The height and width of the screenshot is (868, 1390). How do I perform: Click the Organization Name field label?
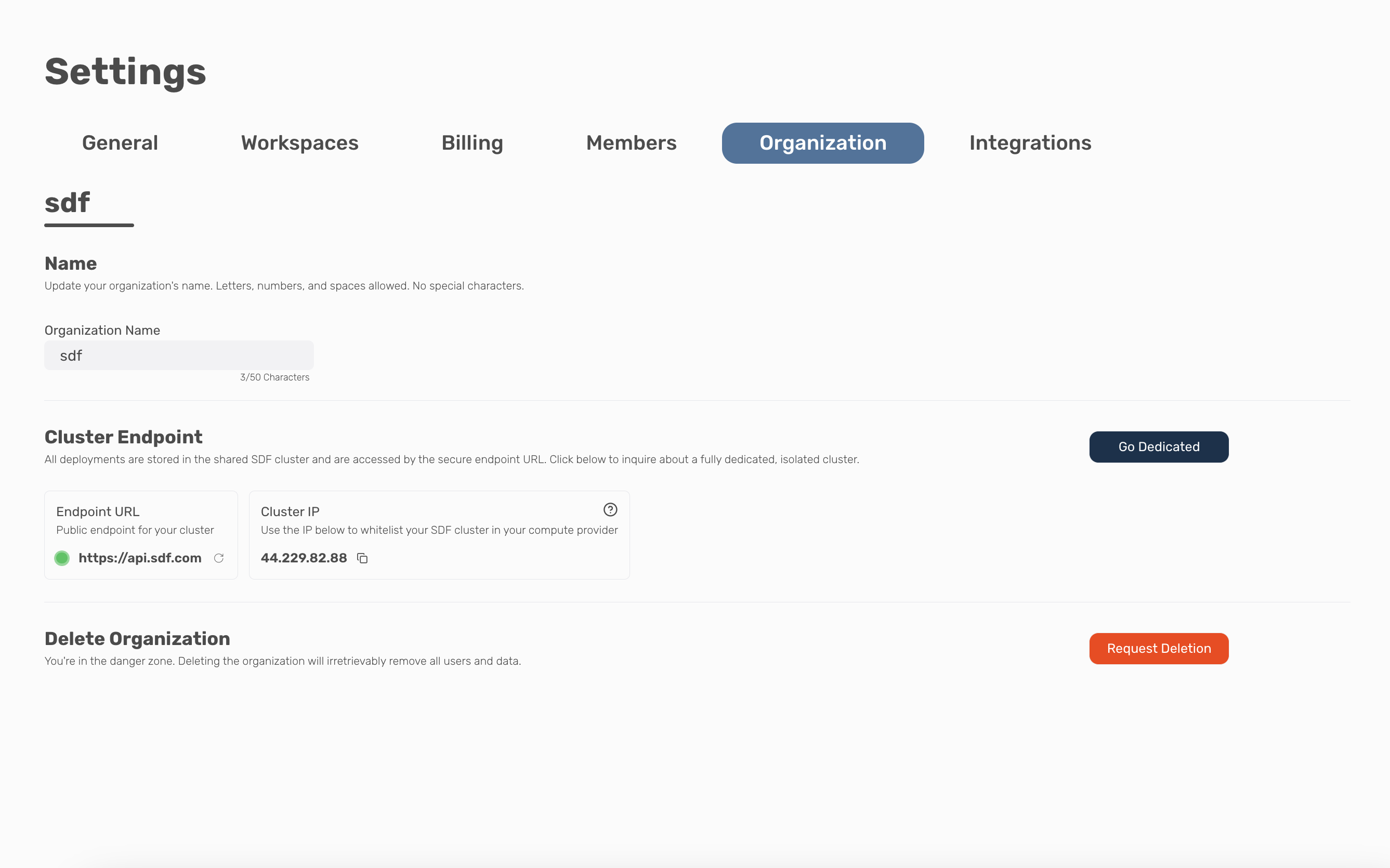pyautogui.click(x=102, y=330)
